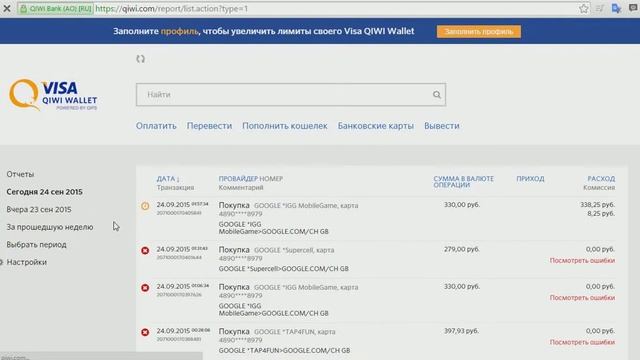Open the Пополнить кошелек menu item
Screen dimensions: 640x360
coord(285,126)
